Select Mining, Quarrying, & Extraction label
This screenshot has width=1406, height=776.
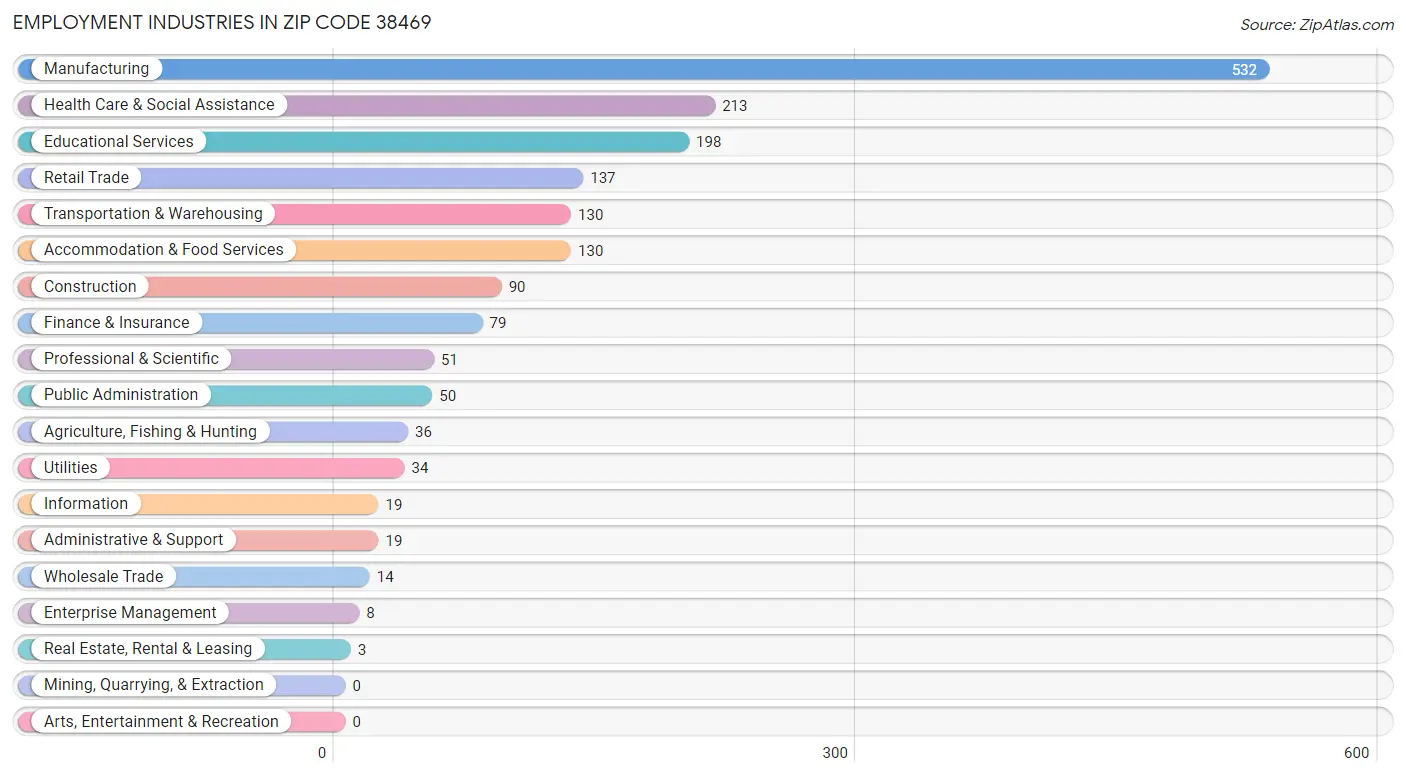coord(154,684)
